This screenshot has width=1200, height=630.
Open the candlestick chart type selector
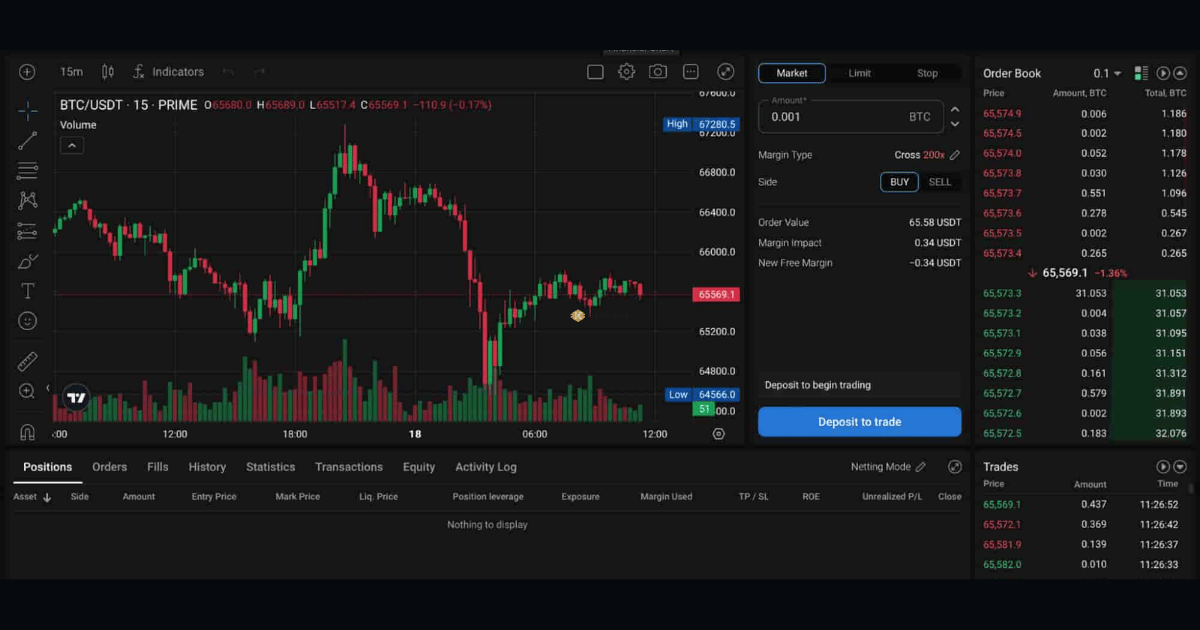tap(108, 72)
